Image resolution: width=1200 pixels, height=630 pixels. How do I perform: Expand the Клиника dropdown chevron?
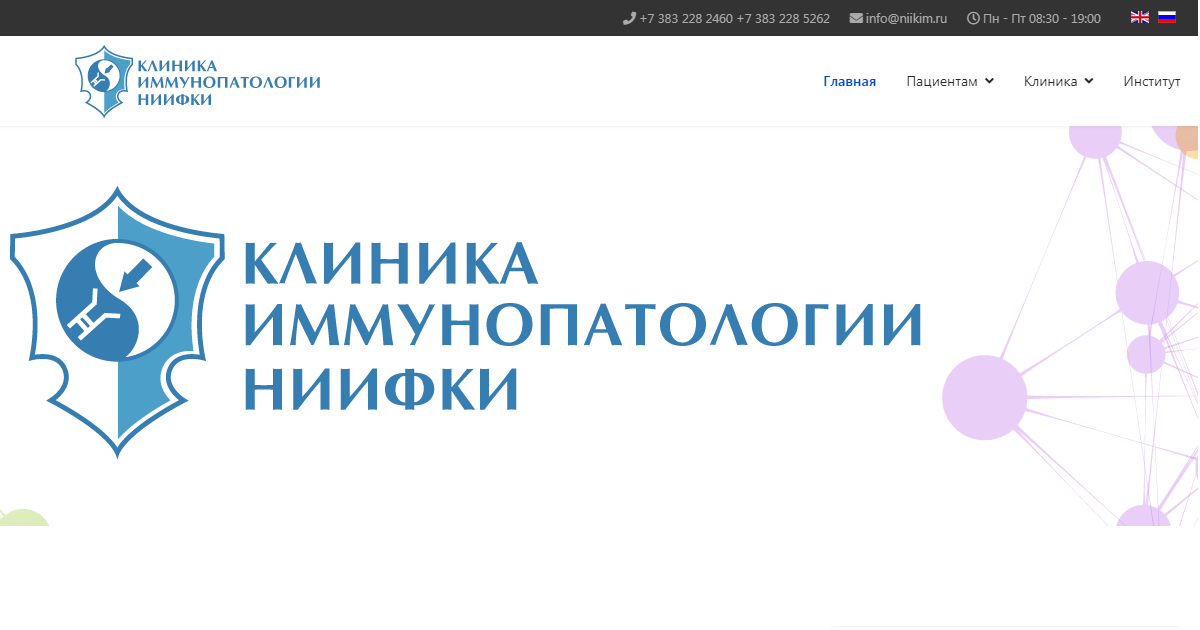click(1089, 81)
